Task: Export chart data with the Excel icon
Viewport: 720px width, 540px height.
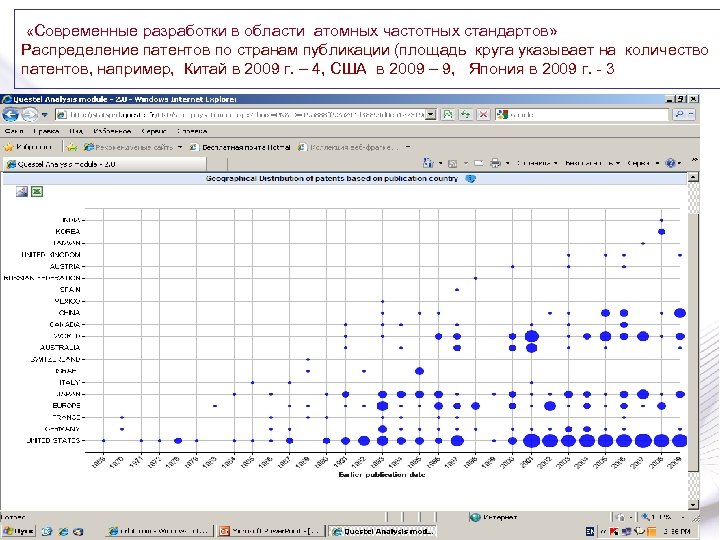Action: pyautogui.click(x=37, y=191)
